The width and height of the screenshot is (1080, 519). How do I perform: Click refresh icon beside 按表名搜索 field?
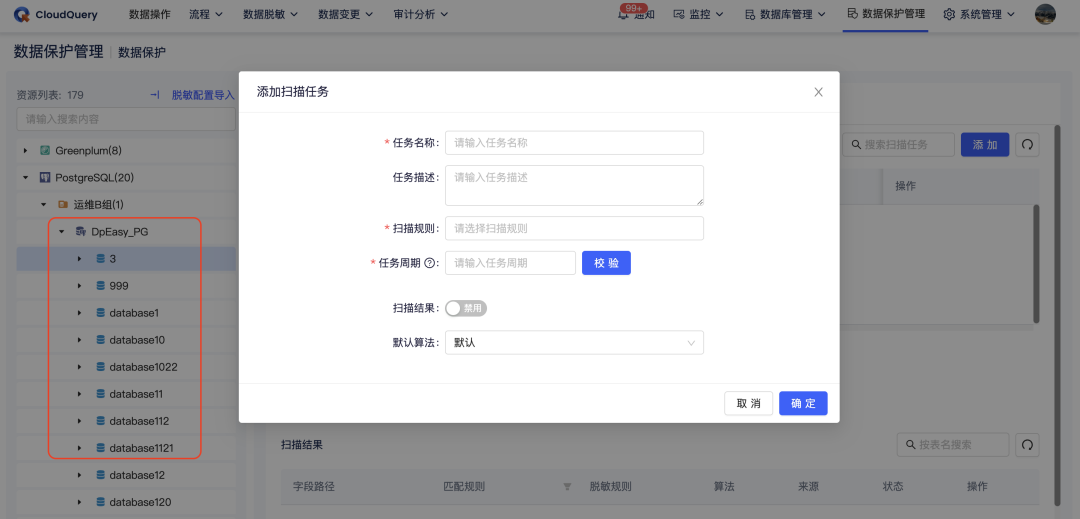click(1027, 445)
